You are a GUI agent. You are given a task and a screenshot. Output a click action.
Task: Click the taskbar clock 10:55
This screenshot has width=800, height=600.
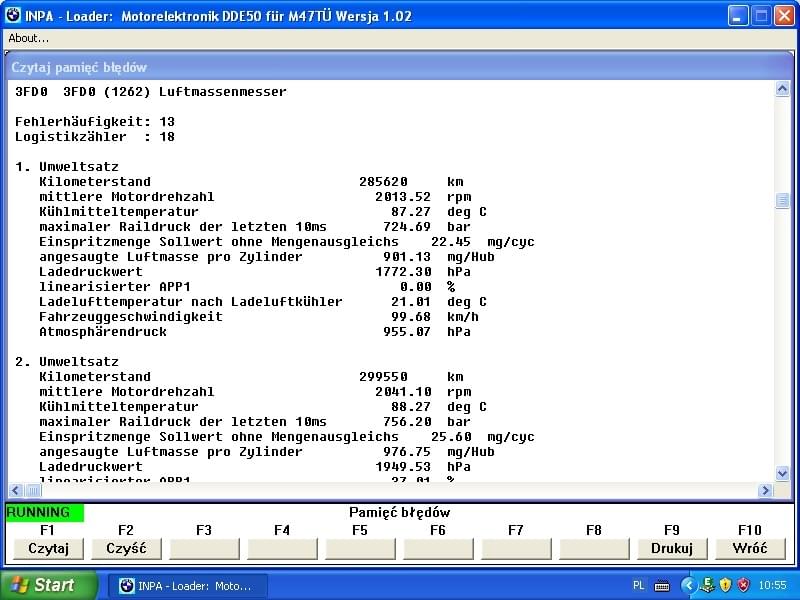772,585
